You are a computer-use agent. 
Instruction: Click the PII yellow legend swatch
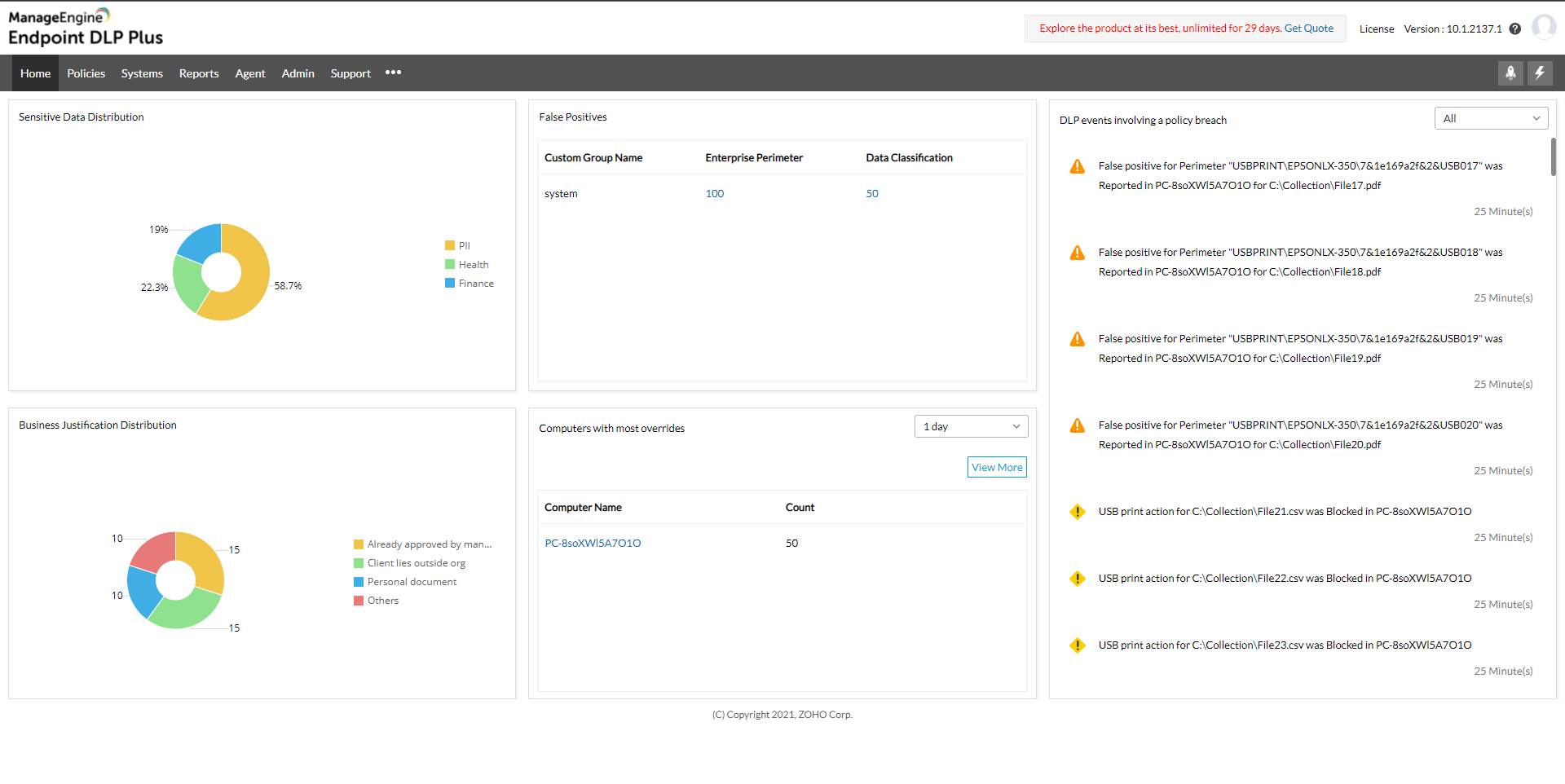click(x=450, y=245)
